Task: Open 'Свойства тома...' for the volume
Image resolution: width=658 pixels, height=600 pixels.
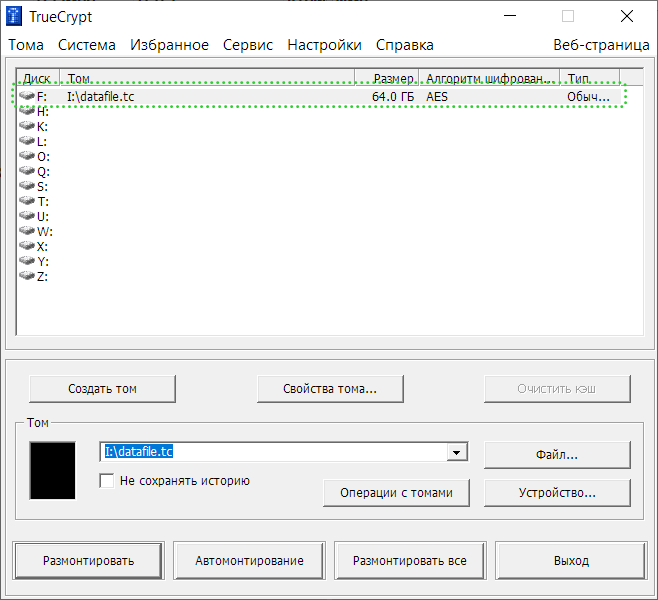Action: [329, 388]
